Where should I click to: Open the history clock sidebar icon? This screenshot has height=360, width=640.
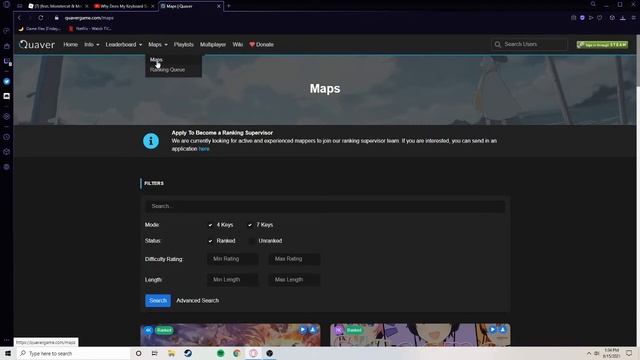pyautogui.click(x=7, y=137)
